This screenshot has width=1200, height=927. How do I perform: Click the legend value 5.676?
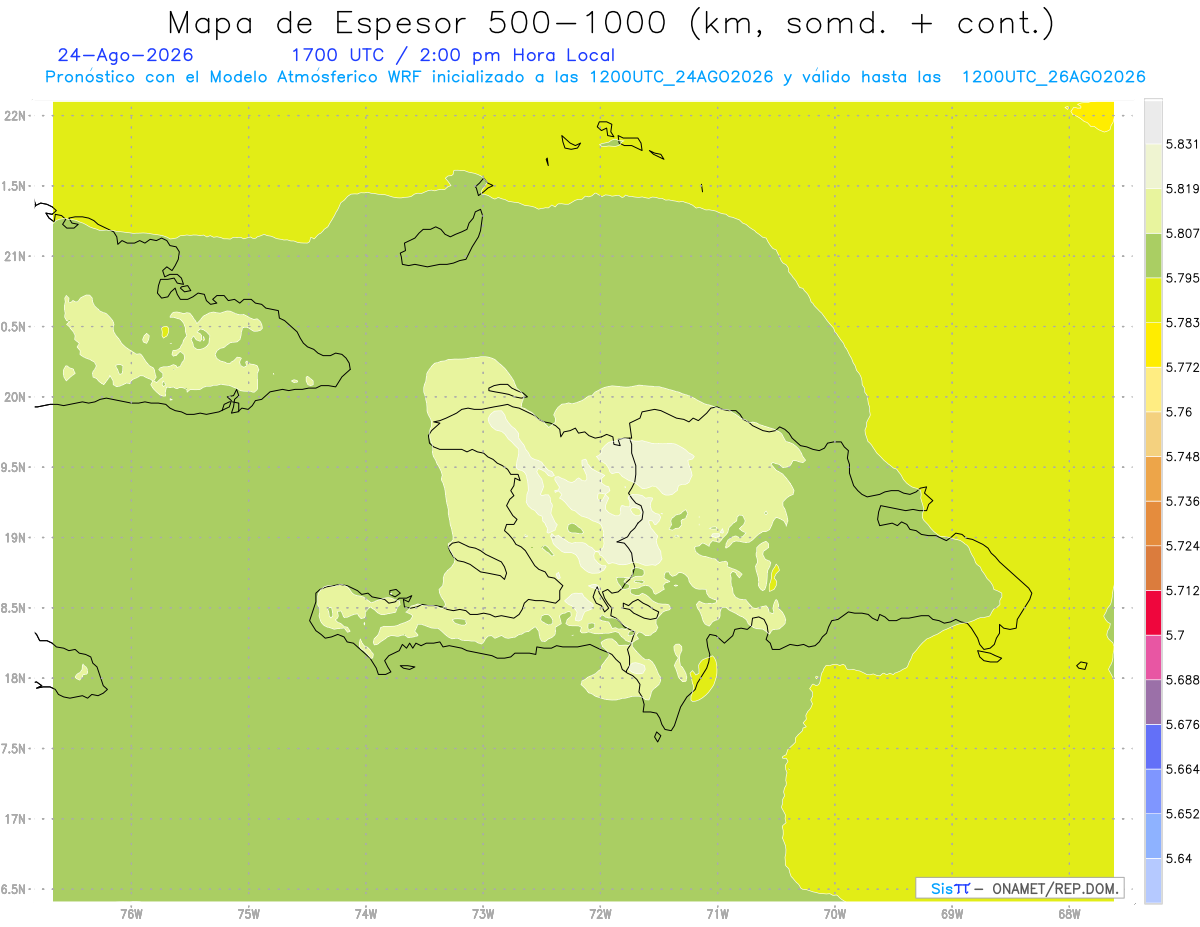1183,724
